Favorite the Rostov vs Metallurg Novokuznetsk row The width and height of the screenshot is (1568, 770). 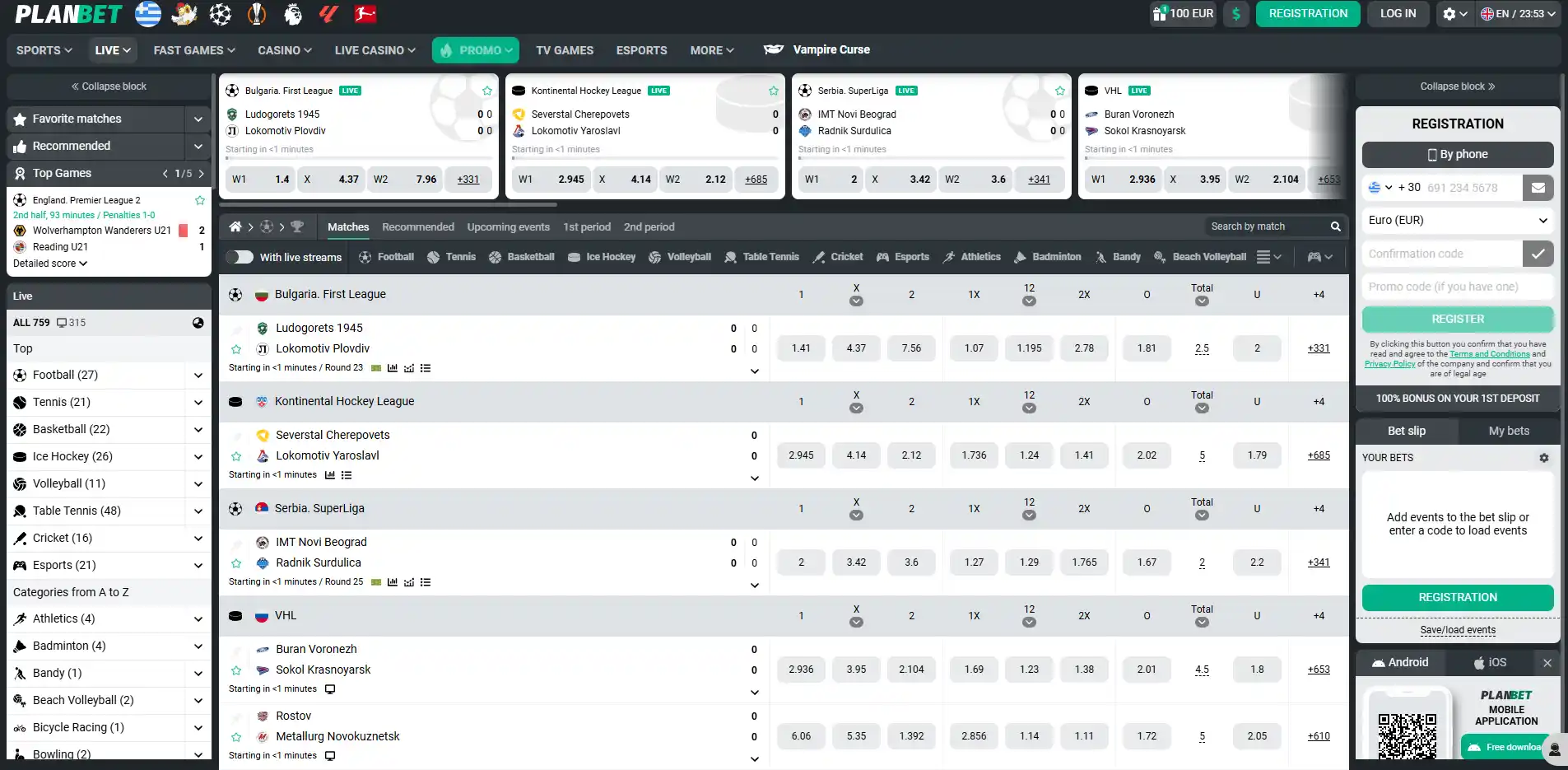[236, 737]
